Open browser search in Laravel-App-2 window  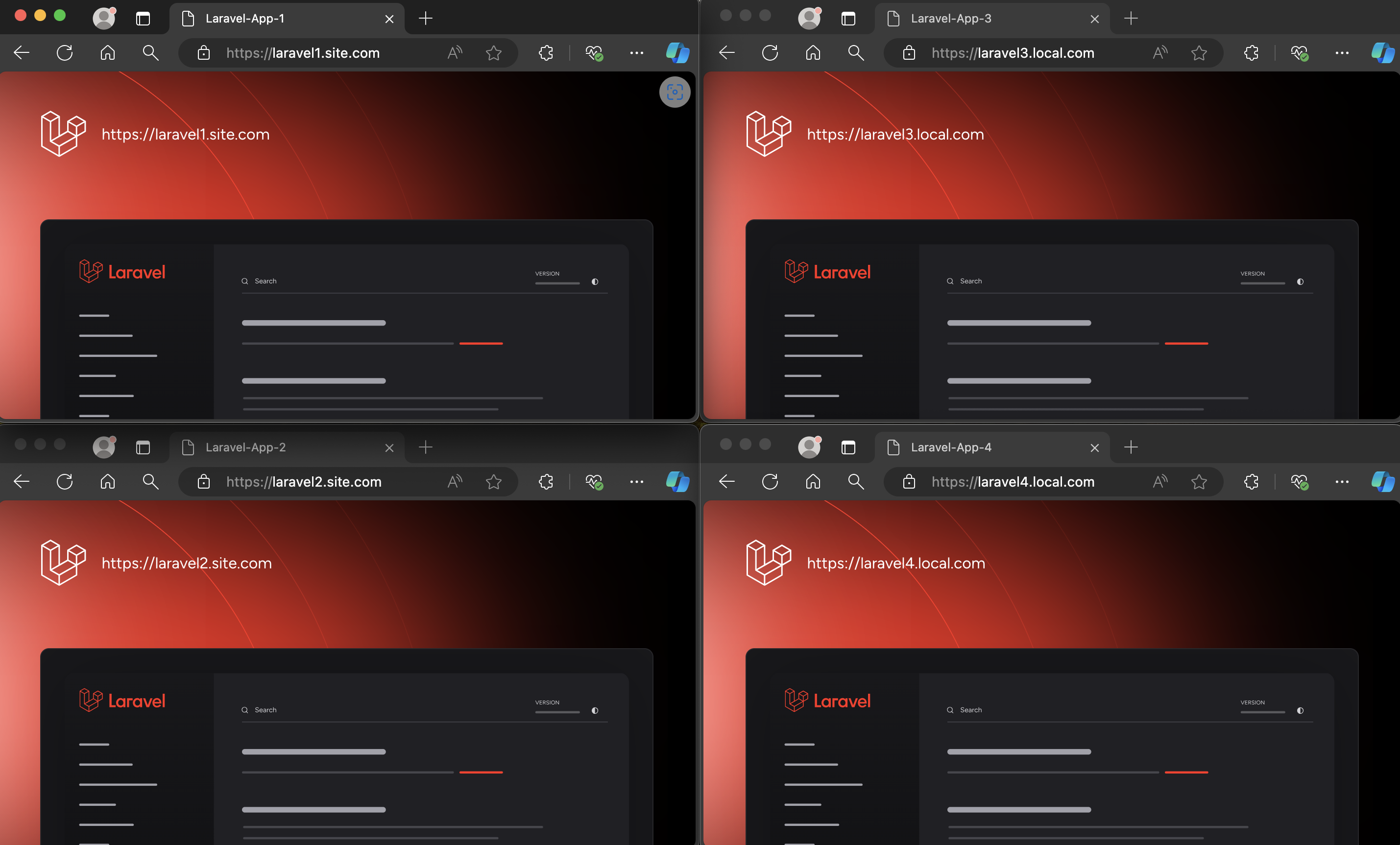(149, 482)
